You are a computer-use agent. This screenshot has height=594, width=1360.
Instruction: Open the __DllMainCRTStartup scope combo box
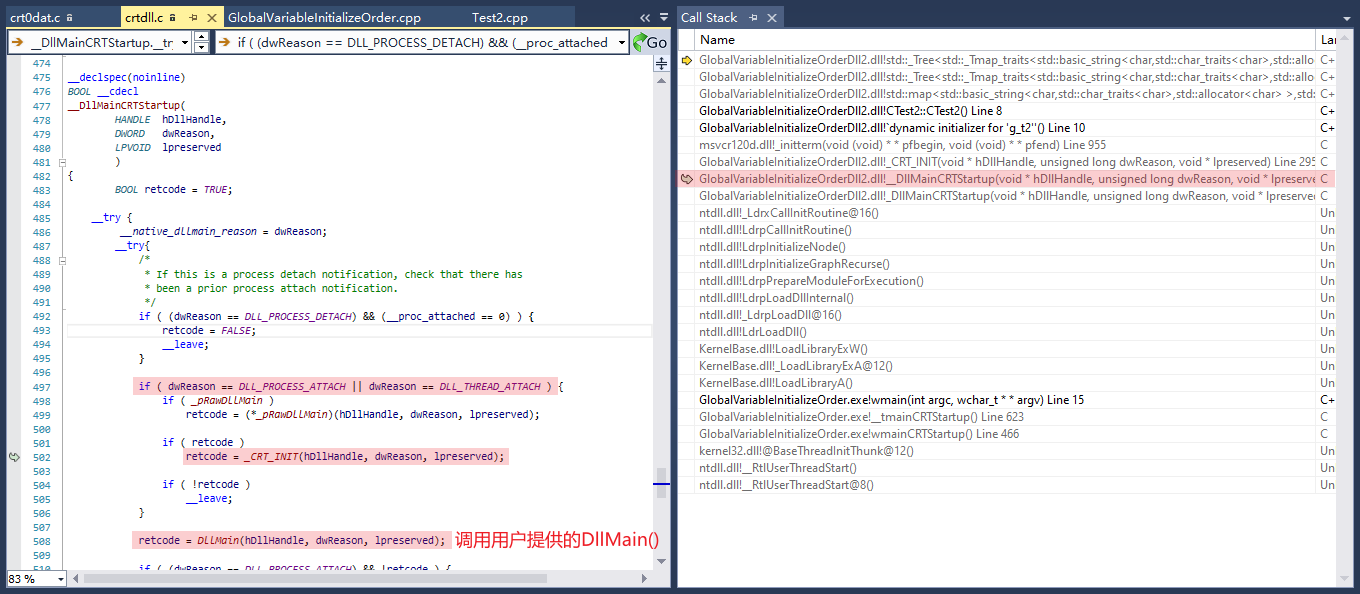(100, 42)
